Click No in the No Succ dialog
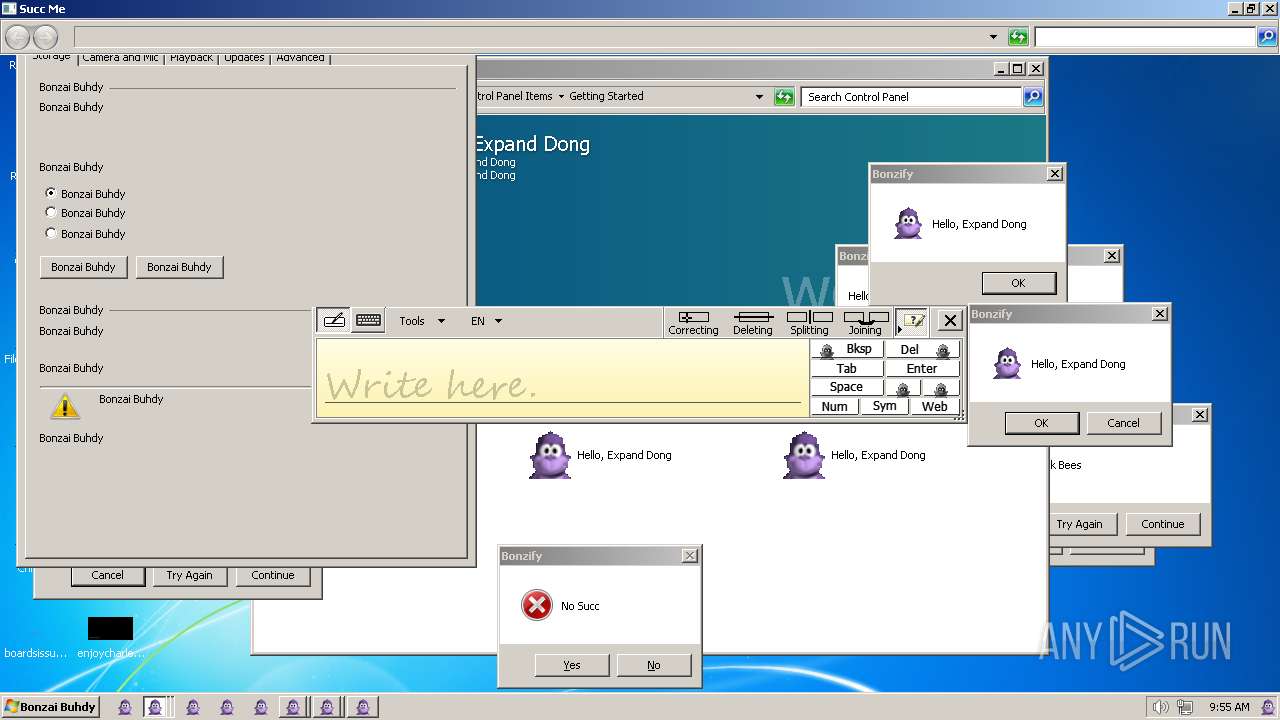Viewport: 1280px width, 720px height. pyautogui.click(x=654, y=665)
